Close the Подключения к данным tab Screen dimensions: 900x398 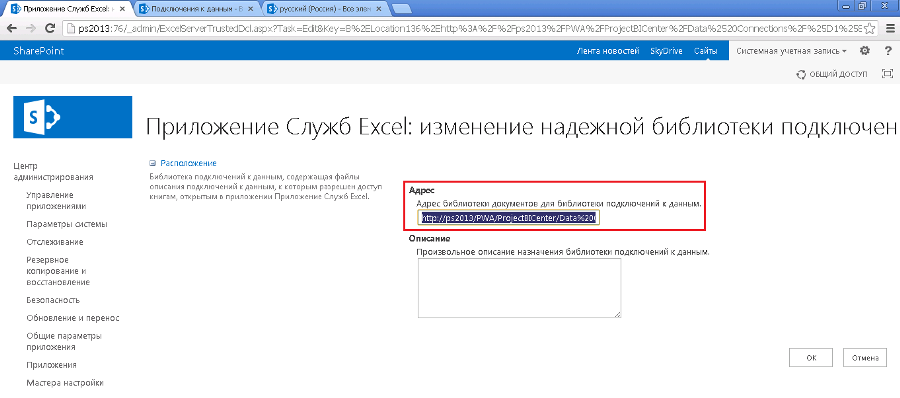(250, 9)
